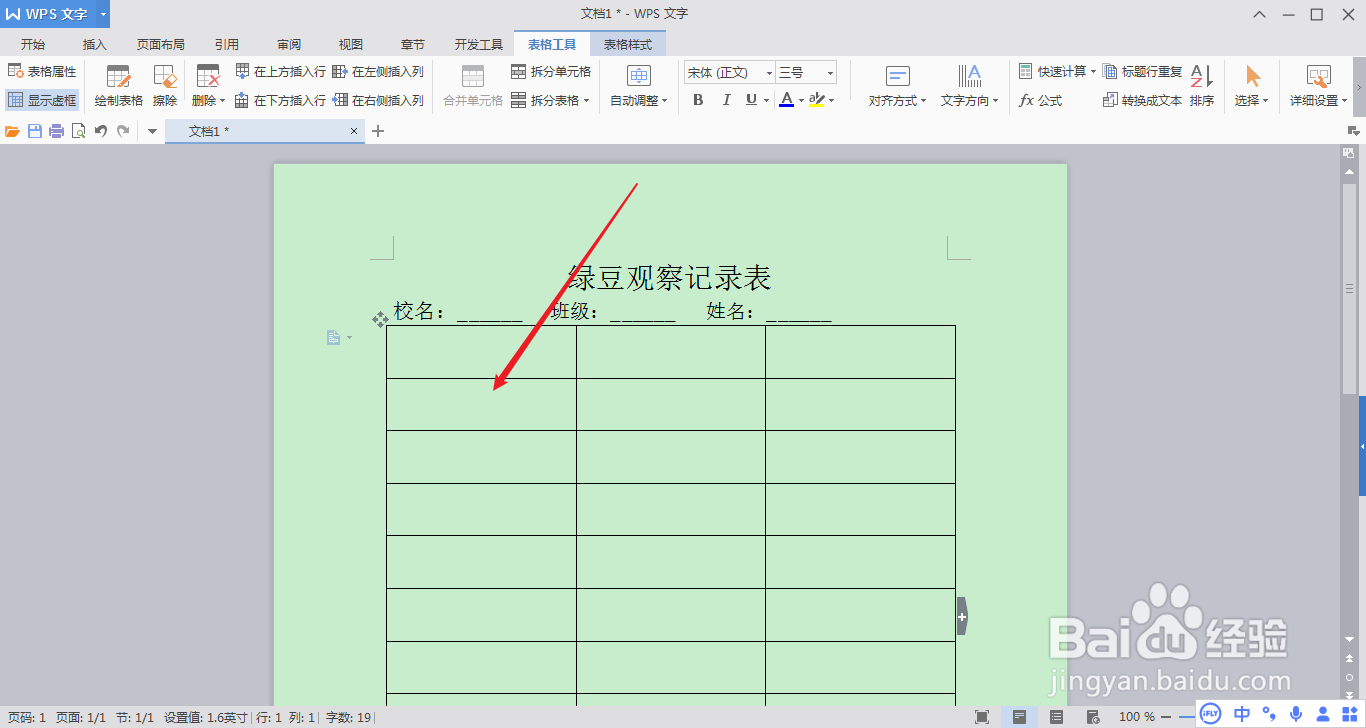
Task: Switch to 引用 tab
Action: tap(227, 44)
